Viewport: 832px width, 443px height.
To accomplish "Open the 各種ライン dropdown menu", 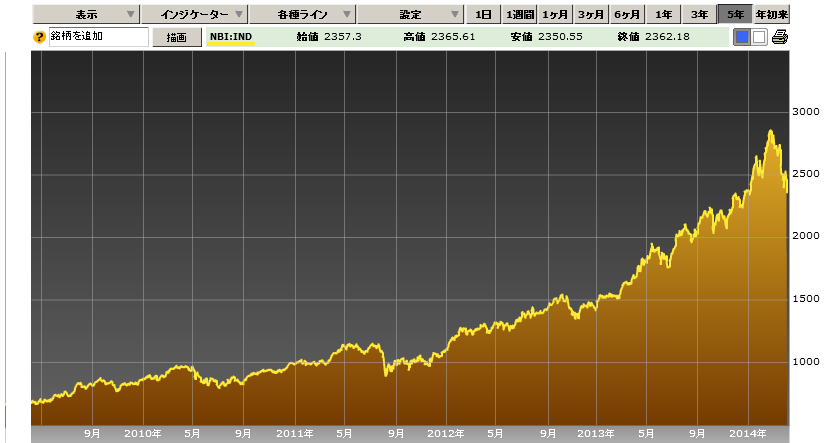I will pyautogui.click(x=302, y=14).
